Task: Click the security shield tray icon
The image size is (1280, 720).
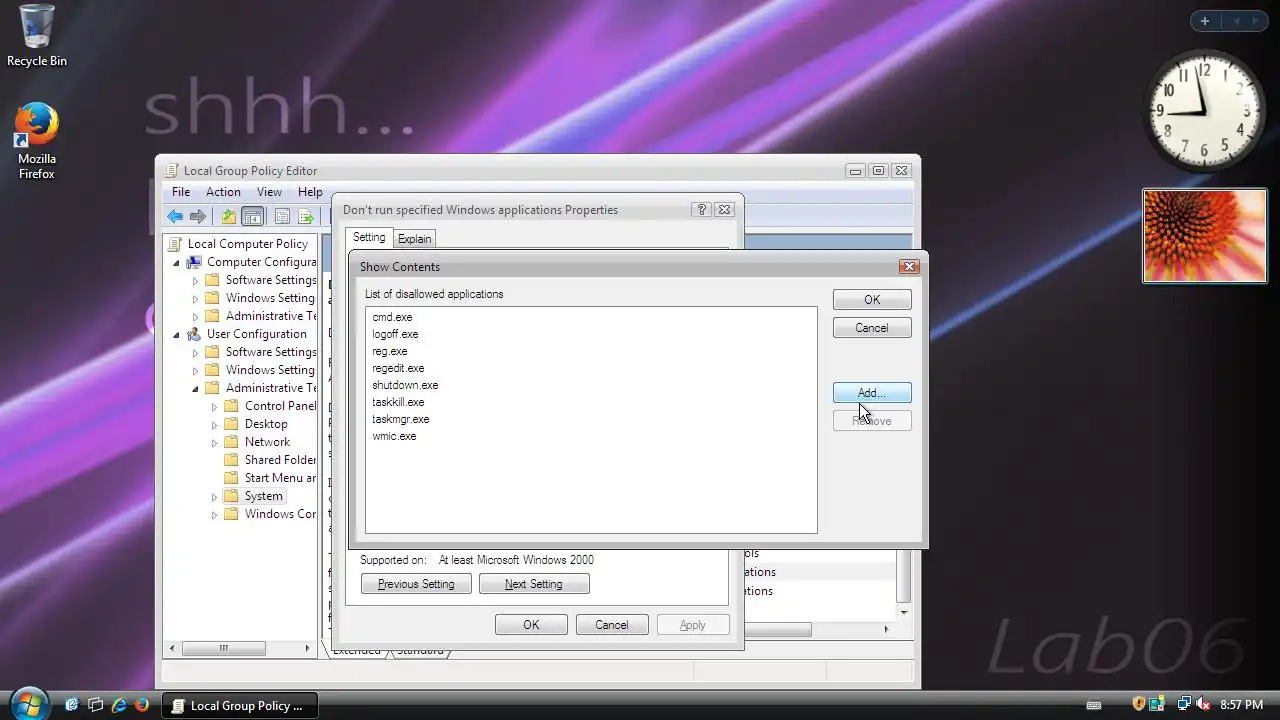Action: 1139,705
